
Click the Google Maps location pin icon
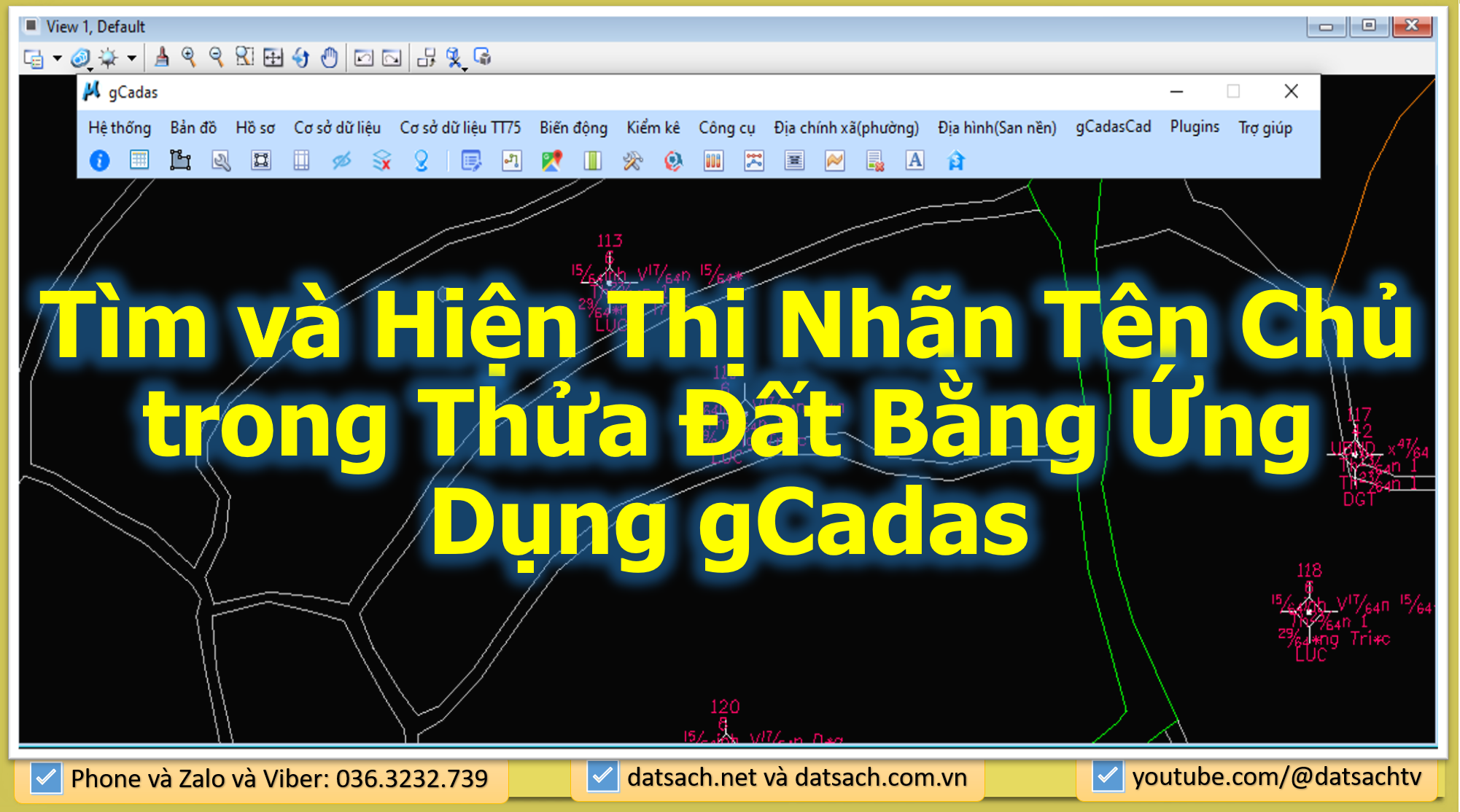551,161
